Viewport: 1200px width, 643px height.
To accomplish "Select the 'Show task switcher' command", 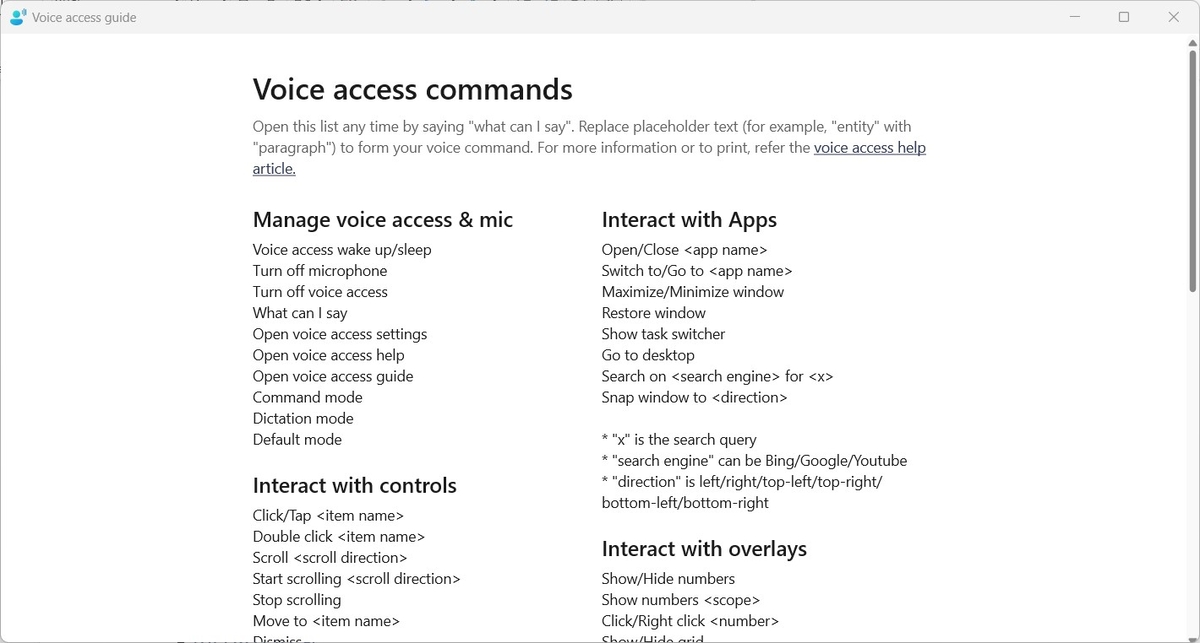I will [x=662, y=334].
